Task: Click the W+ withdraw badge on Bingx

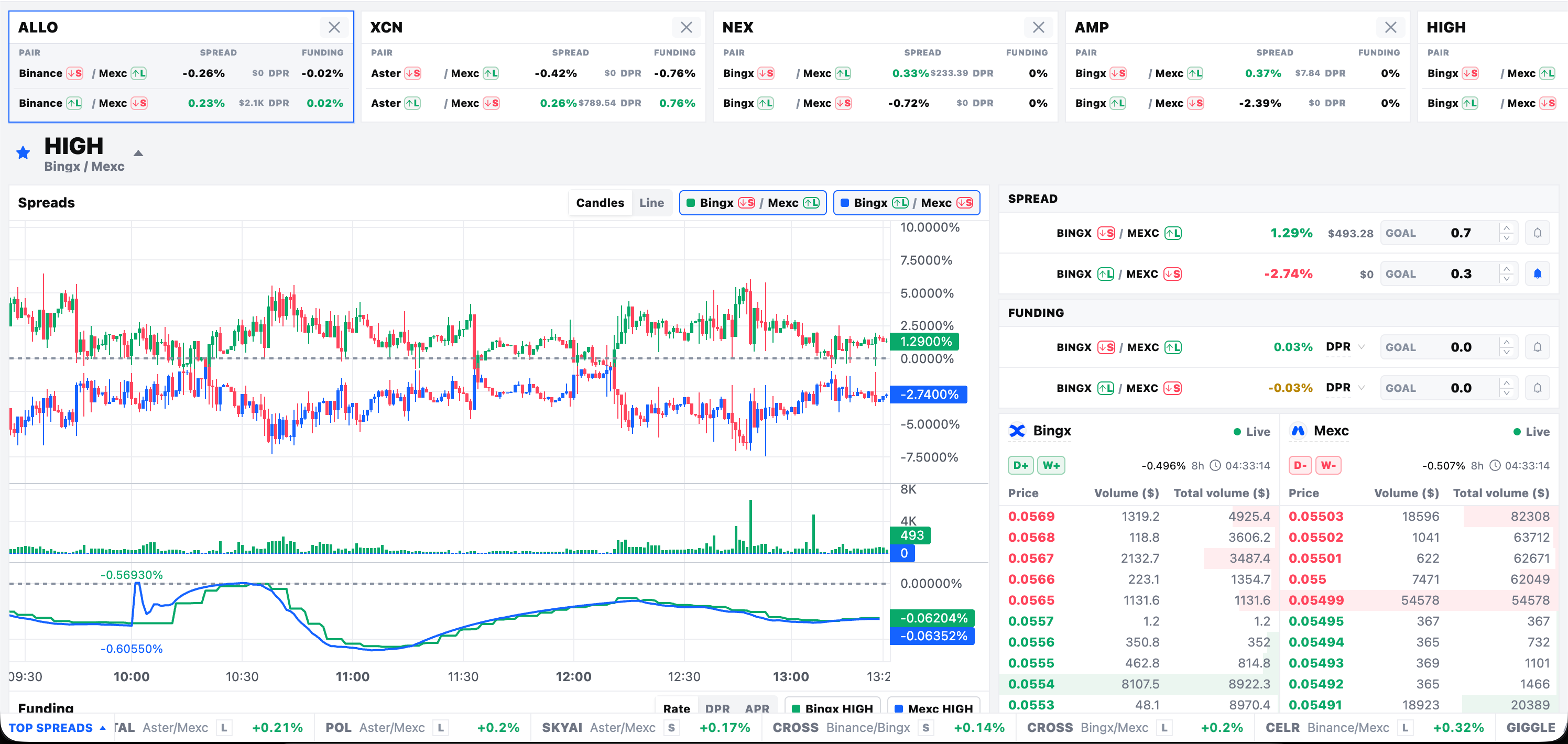Action: coord(1051,465)
